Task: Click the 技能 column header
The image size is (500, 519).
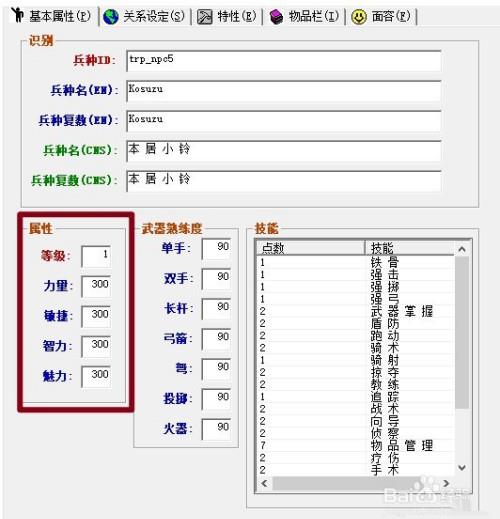Action: tap(410, 248)
